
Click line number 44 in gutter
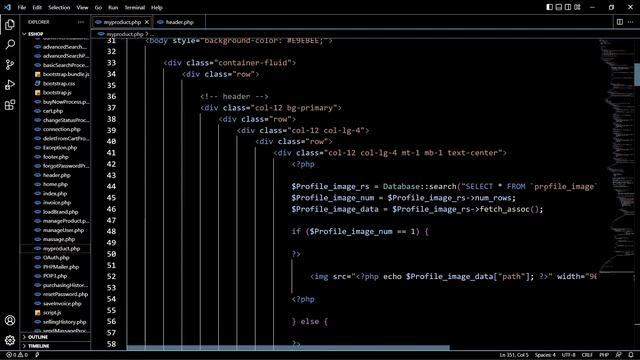[x=111, y=187]
